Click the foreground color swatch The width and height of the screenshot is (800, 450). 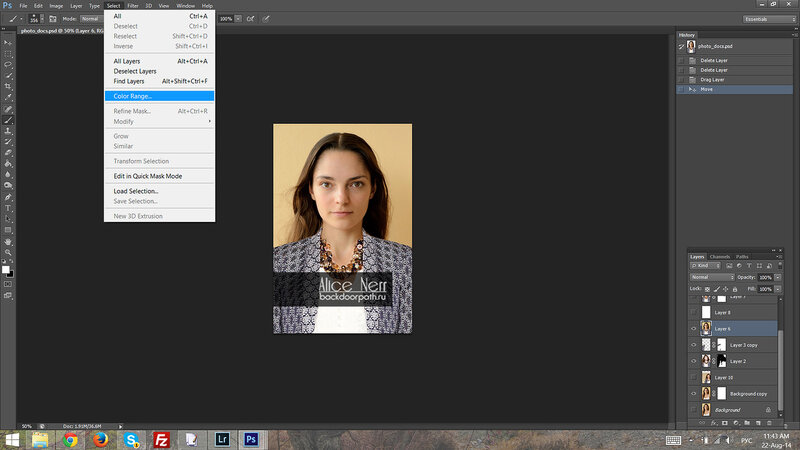6,267
